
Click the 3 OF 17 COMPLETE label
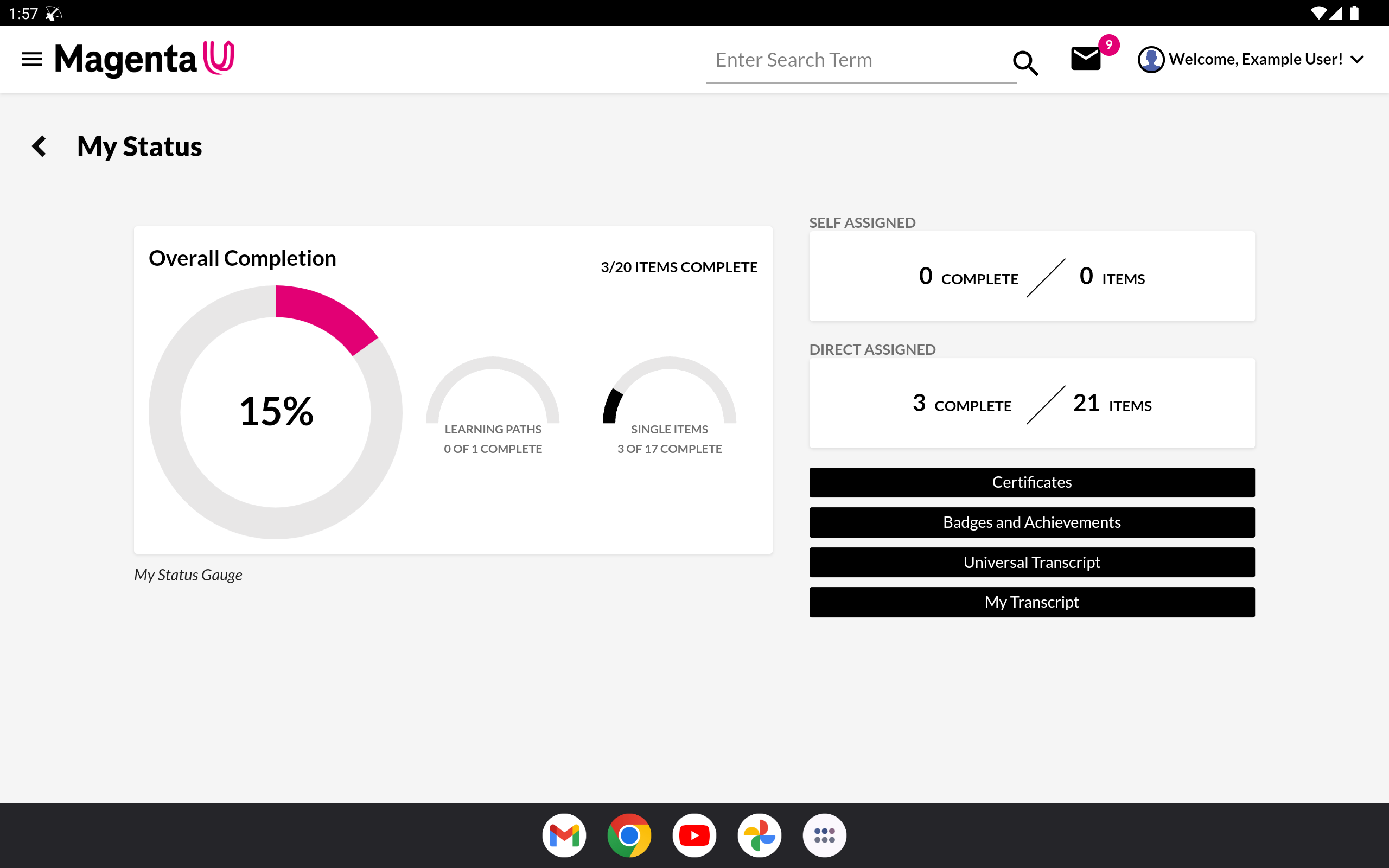669,449
